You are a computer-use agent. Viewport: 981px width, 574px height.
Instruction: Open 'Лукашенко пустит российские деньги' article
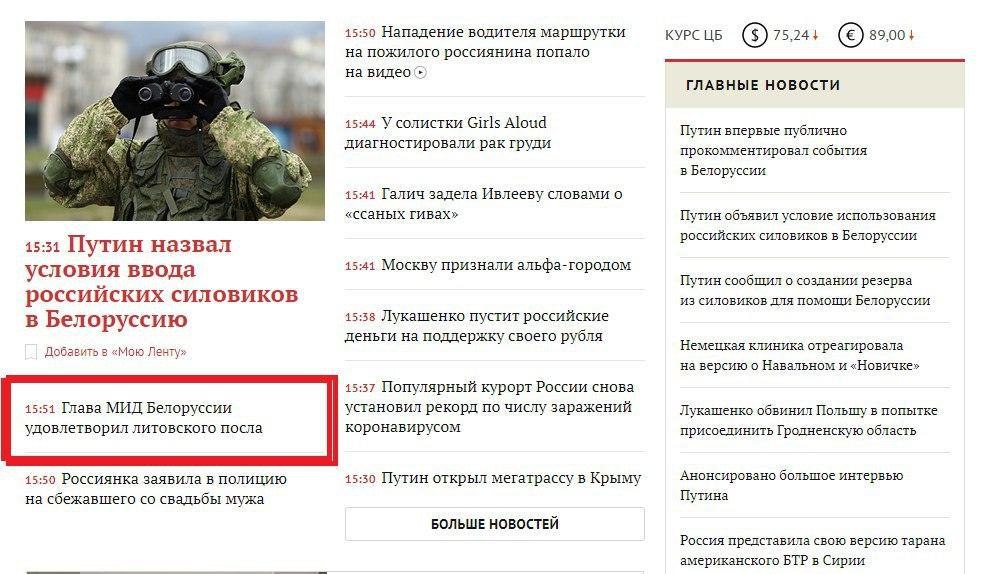point(476,325)
